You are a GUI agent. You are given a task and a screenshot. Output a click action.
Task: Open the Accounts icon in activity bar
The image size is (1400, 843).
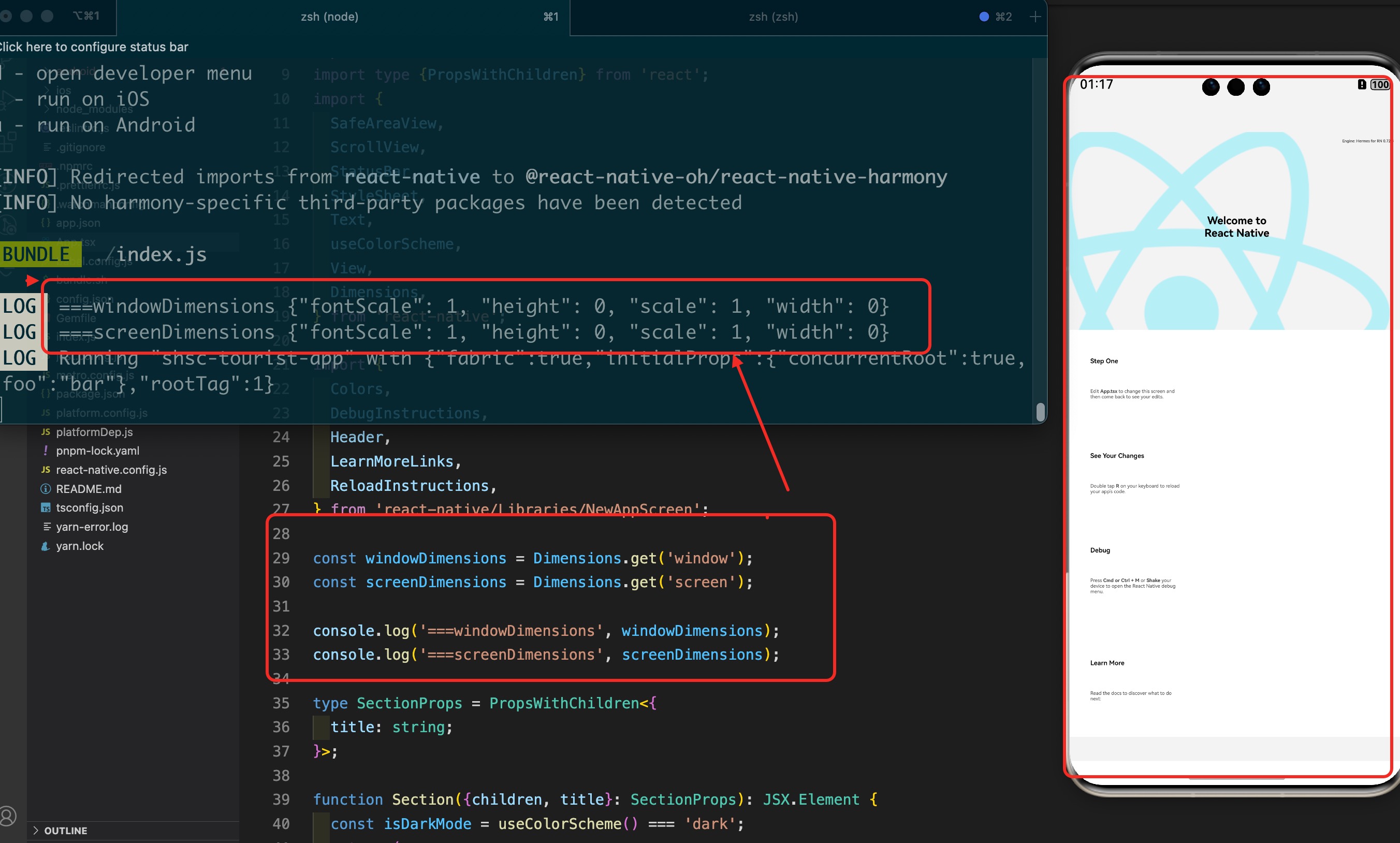(8, 816)
